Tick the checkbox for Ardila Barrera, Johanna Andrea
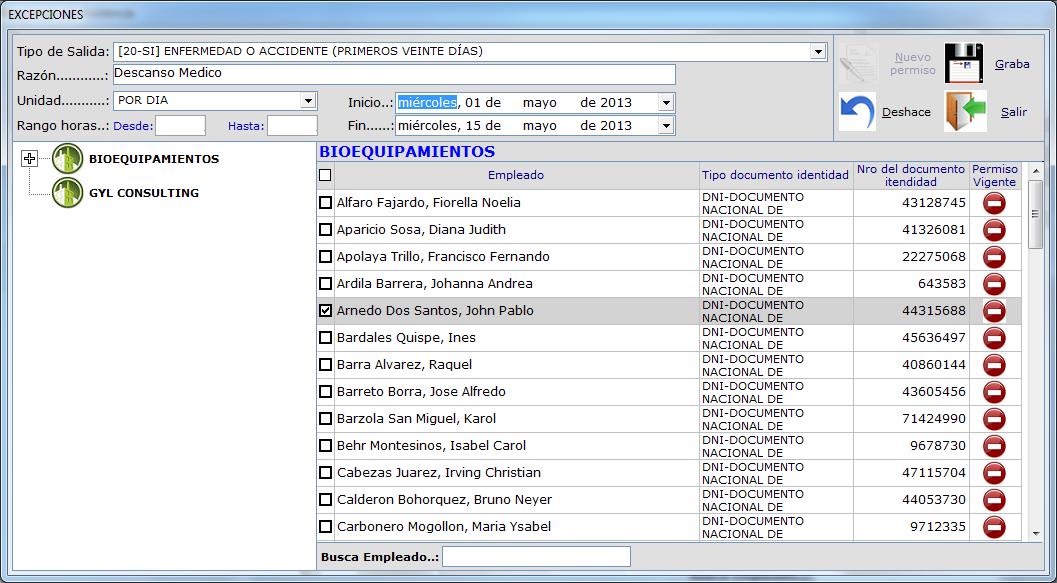 326,283
